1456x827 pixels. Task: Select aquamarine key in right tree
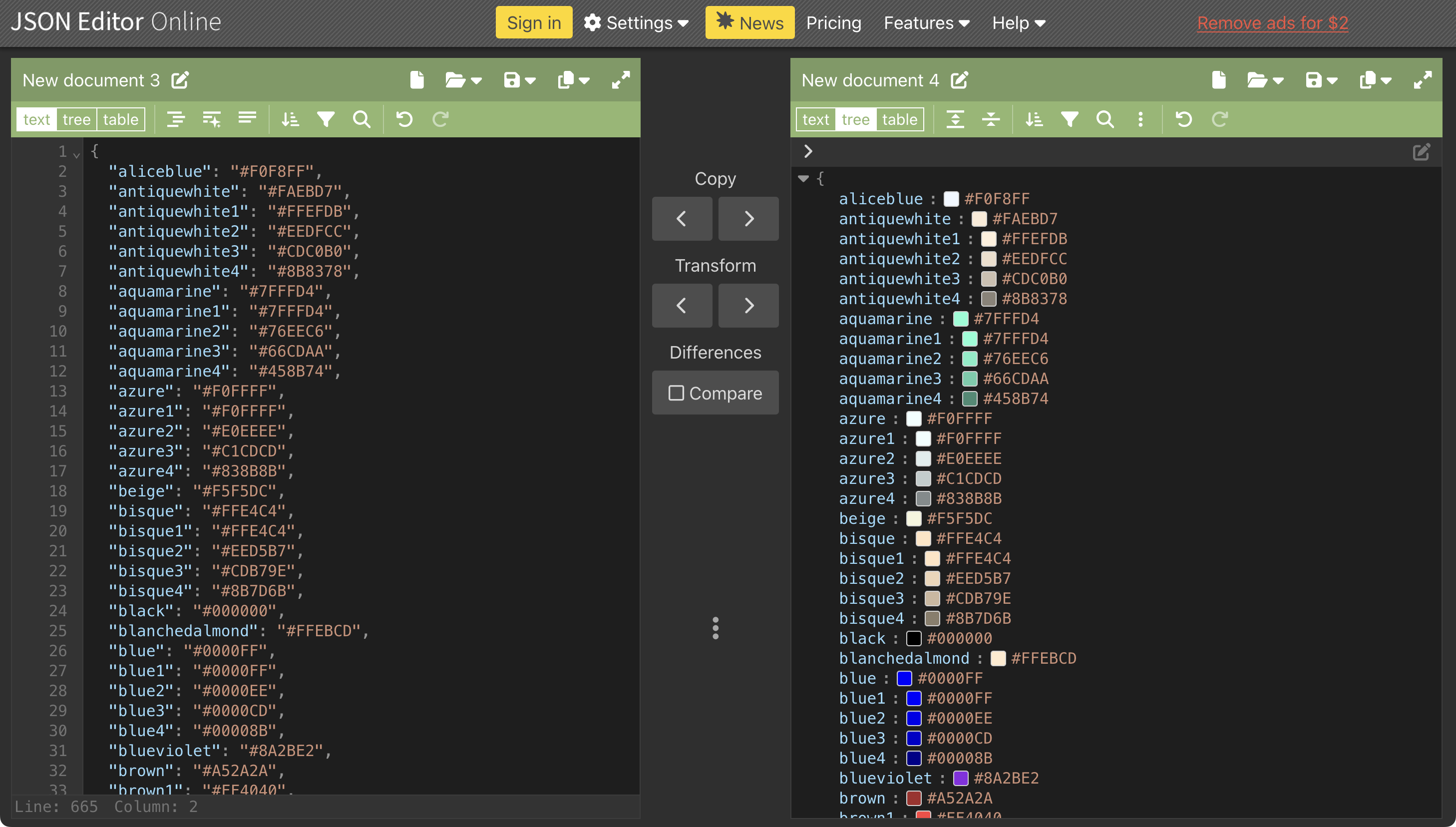885,319
